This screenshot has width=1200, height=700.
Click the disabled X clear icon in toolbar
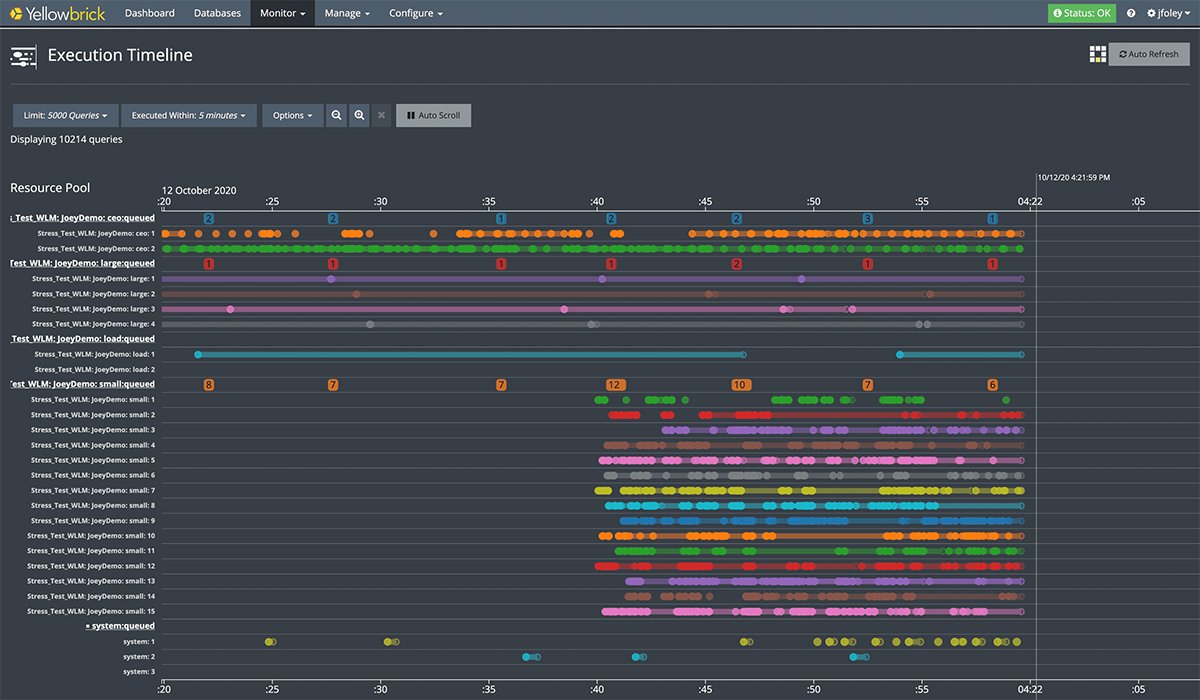click(381, 115)
